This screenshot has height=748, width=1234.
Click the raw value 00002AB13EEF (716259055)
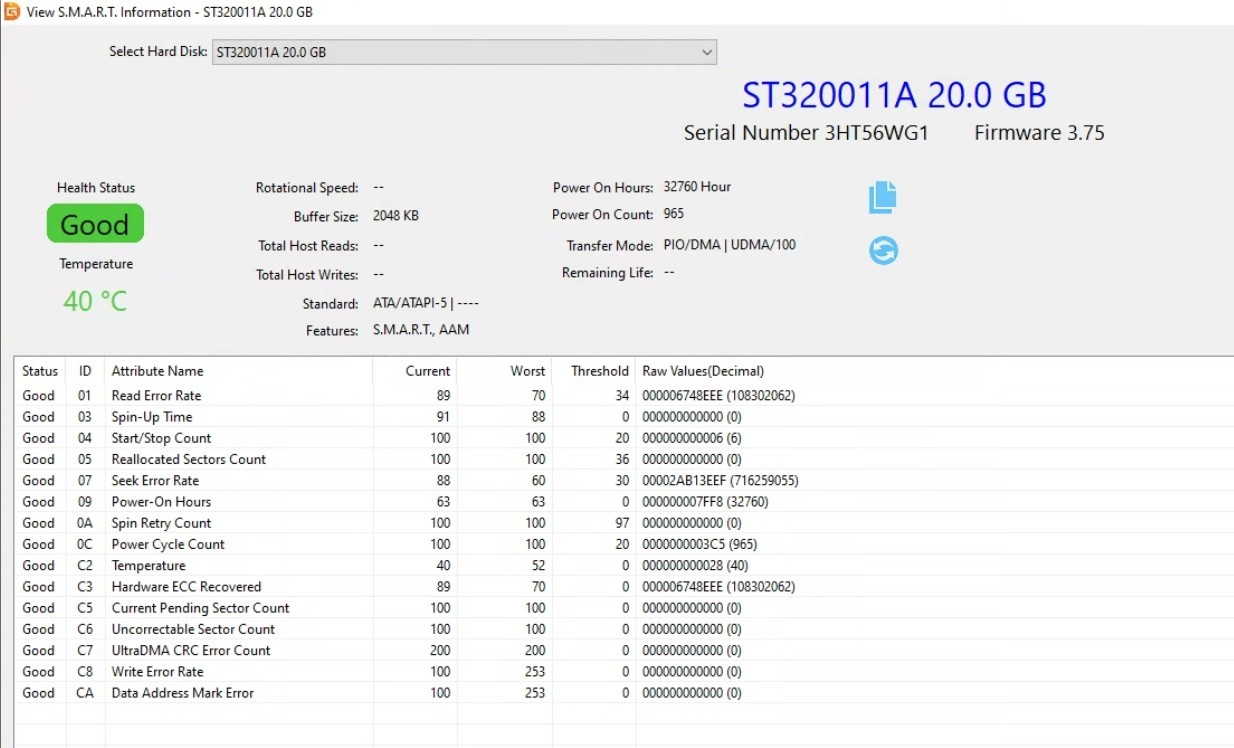720,481
